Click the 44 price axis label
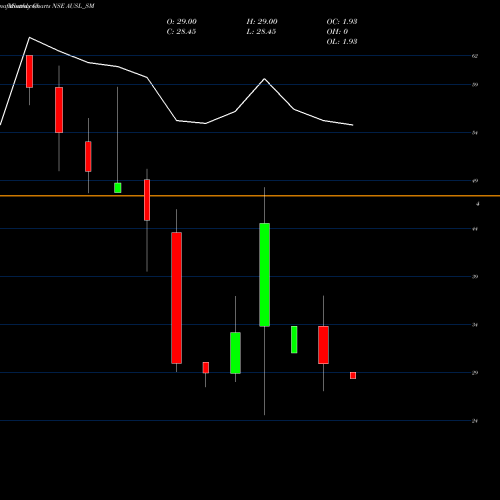 475,229
